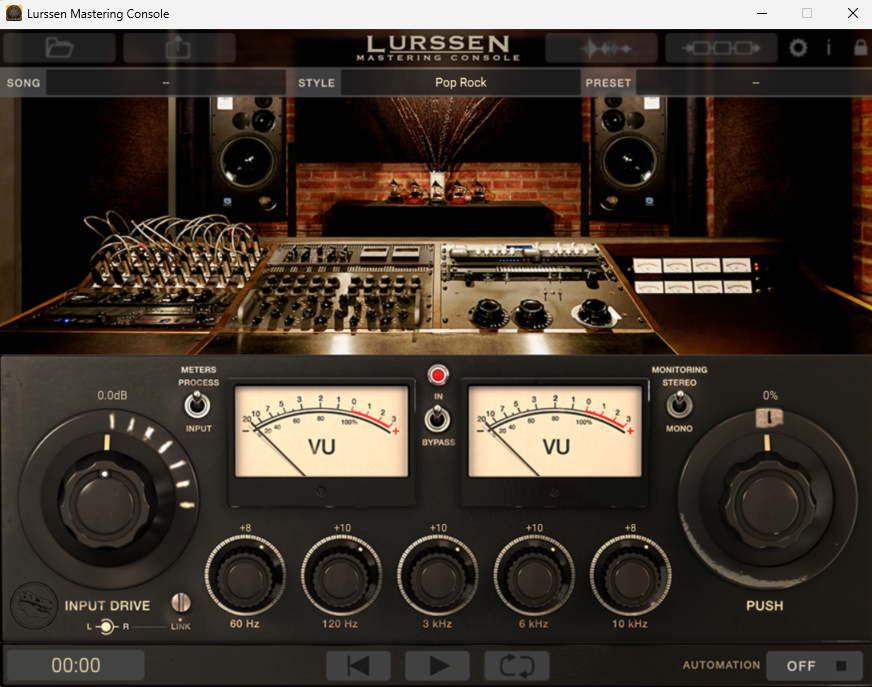Viewport: 872px width, 687px height.
Task: Click the +8 value above 10 kHz
Action: coord(630,527)
